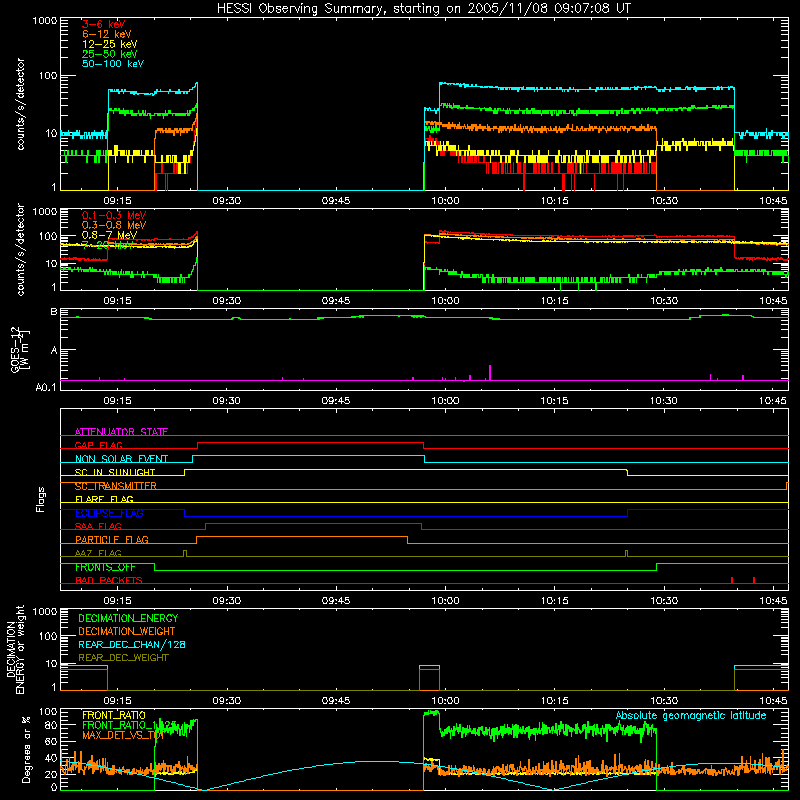Click the tallest magenta spike in GOES panel
800x800 pixels.
coord(490,372)
